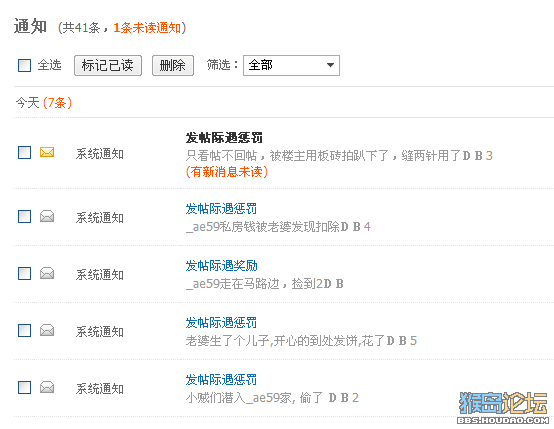
Task: Check the 全选 select-all checkbox
Action: [24, 65]
